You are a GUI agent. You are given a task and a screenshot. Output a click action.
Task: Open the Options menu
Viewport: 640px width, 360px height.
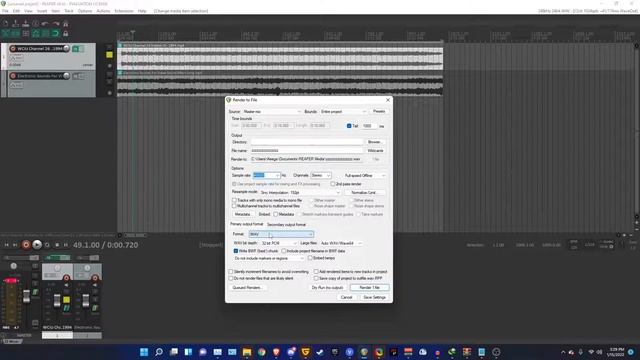point(85,11)
